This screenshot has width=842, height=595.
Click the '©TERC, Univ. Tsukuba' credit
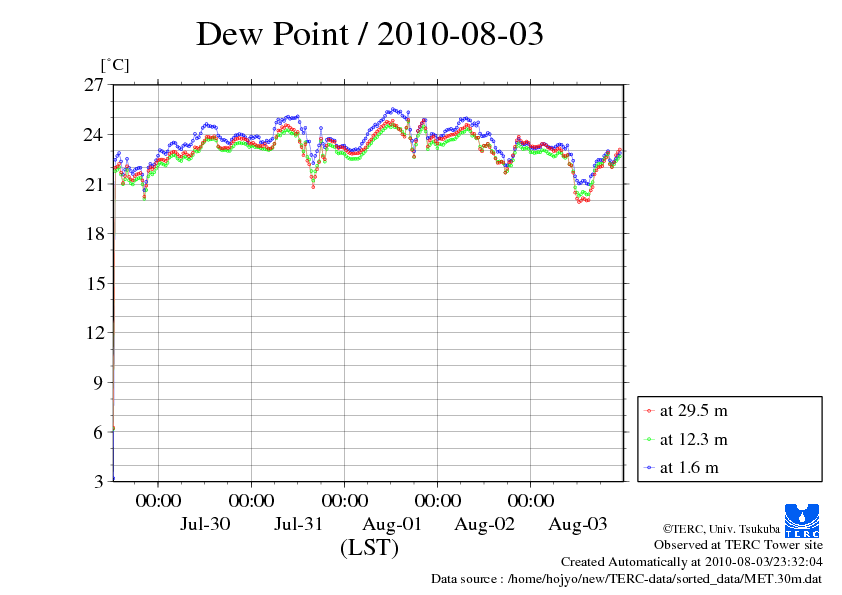click(x=721, y=529)
